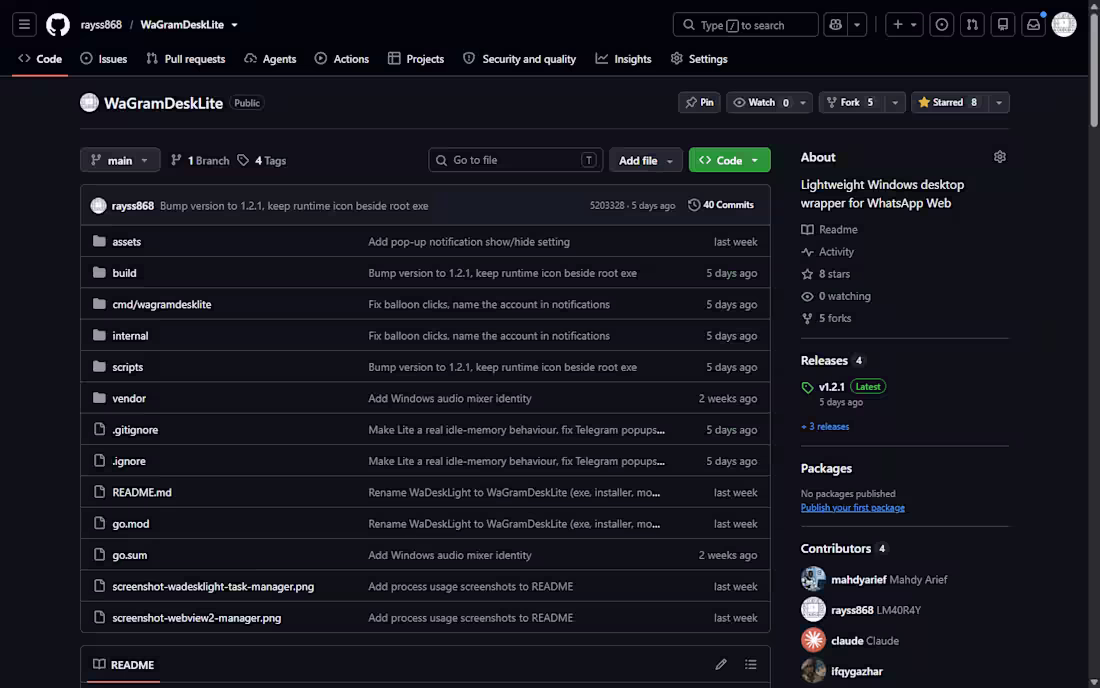The width and height of the screenshot is (1100, 688).
Task: Switch to the Issues tab
Action: tap(104, 59)
